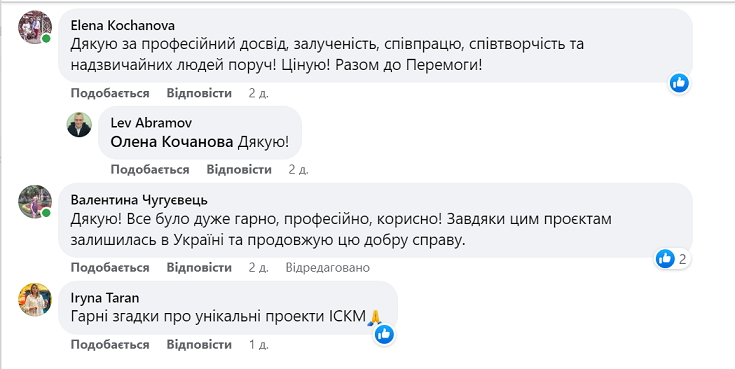Open Elena Kochanova's profile picture
This screenshot has height=369, width=735.
tap(35, 27)
